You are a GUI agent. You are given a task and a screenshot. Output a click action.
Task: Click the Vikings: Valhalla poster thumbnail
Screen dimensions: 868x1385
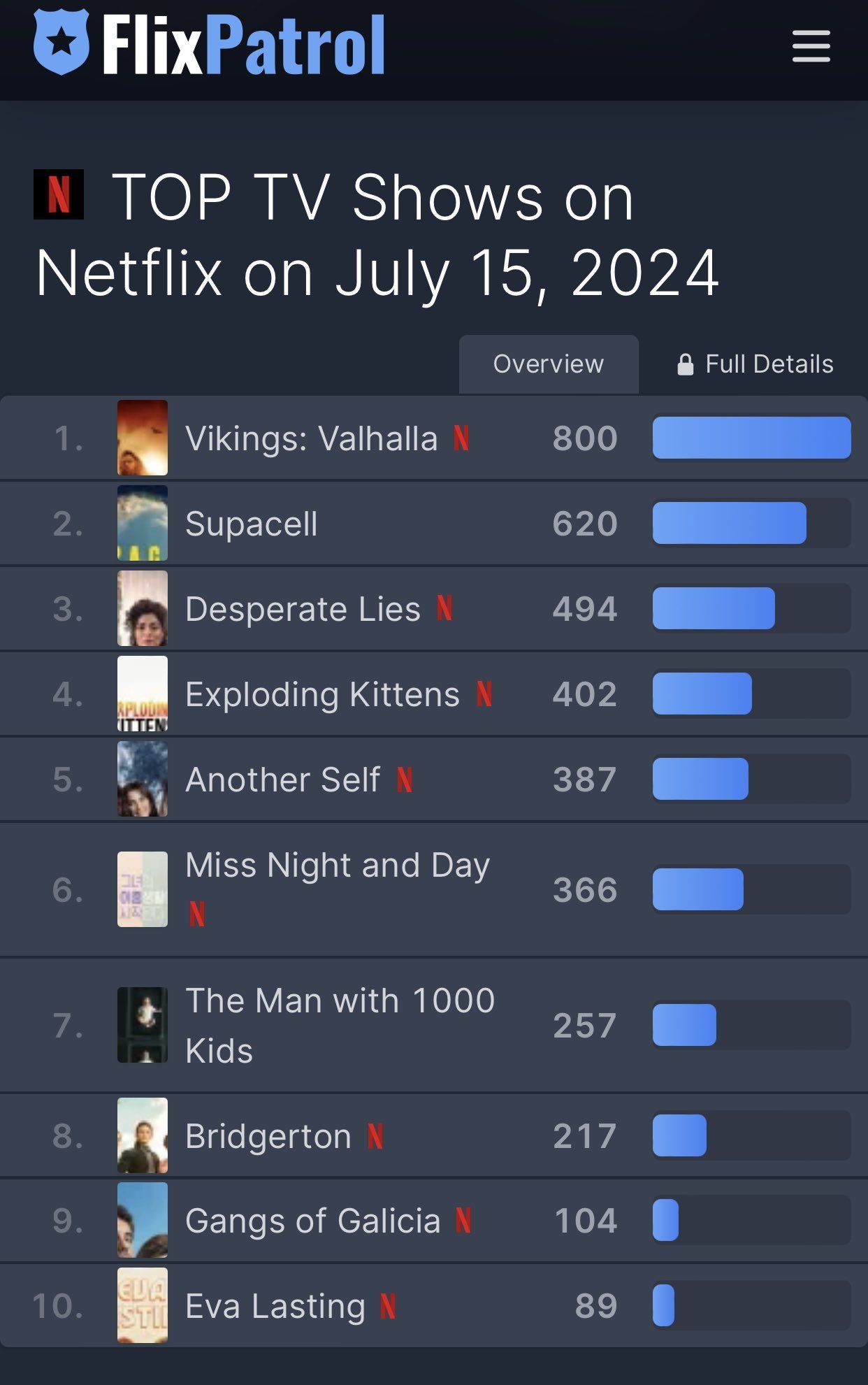pyautogui.click(x=143, y=438)
